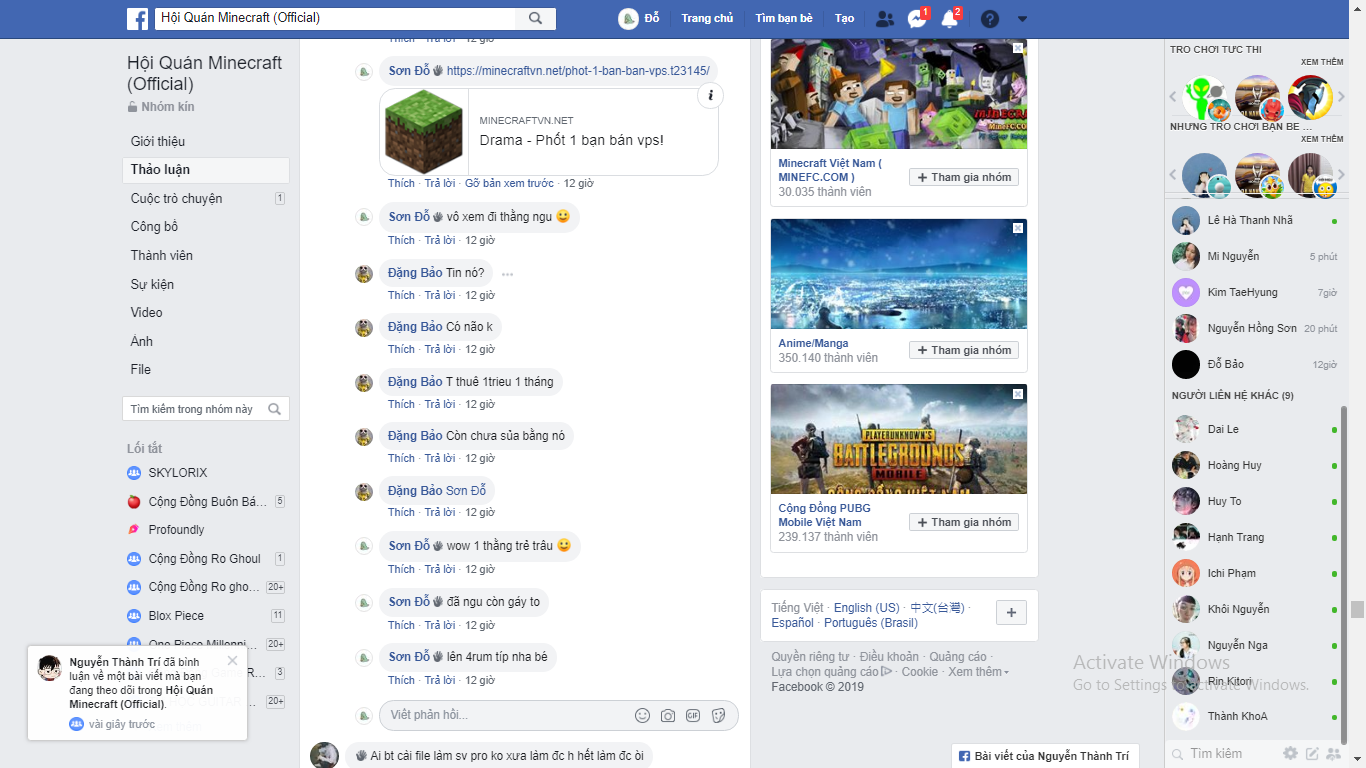This screenshot has width=1366, height=768.
Task: Open the more options dots beside 'Tin nó?' comment
Action: point(507,274)
